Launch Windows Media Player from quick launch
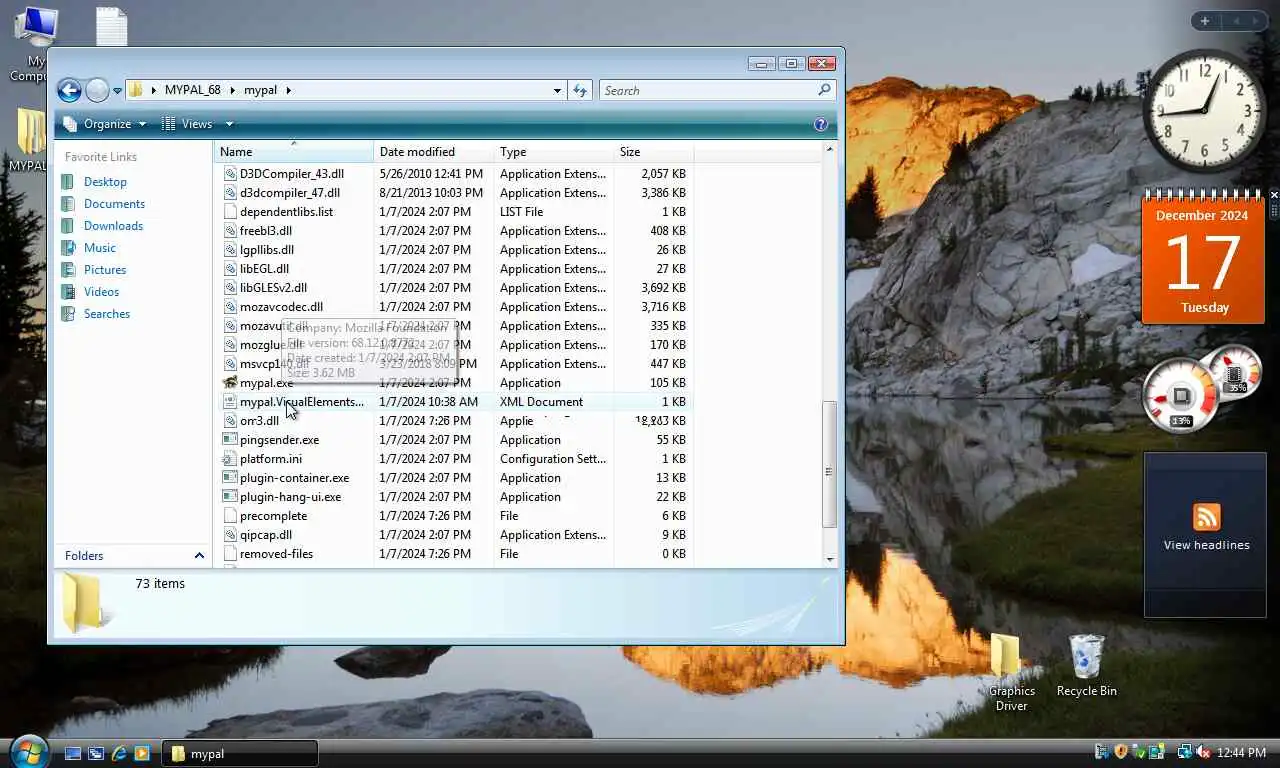This screenshot has width=1280, height=768. [x=142, y=753]
